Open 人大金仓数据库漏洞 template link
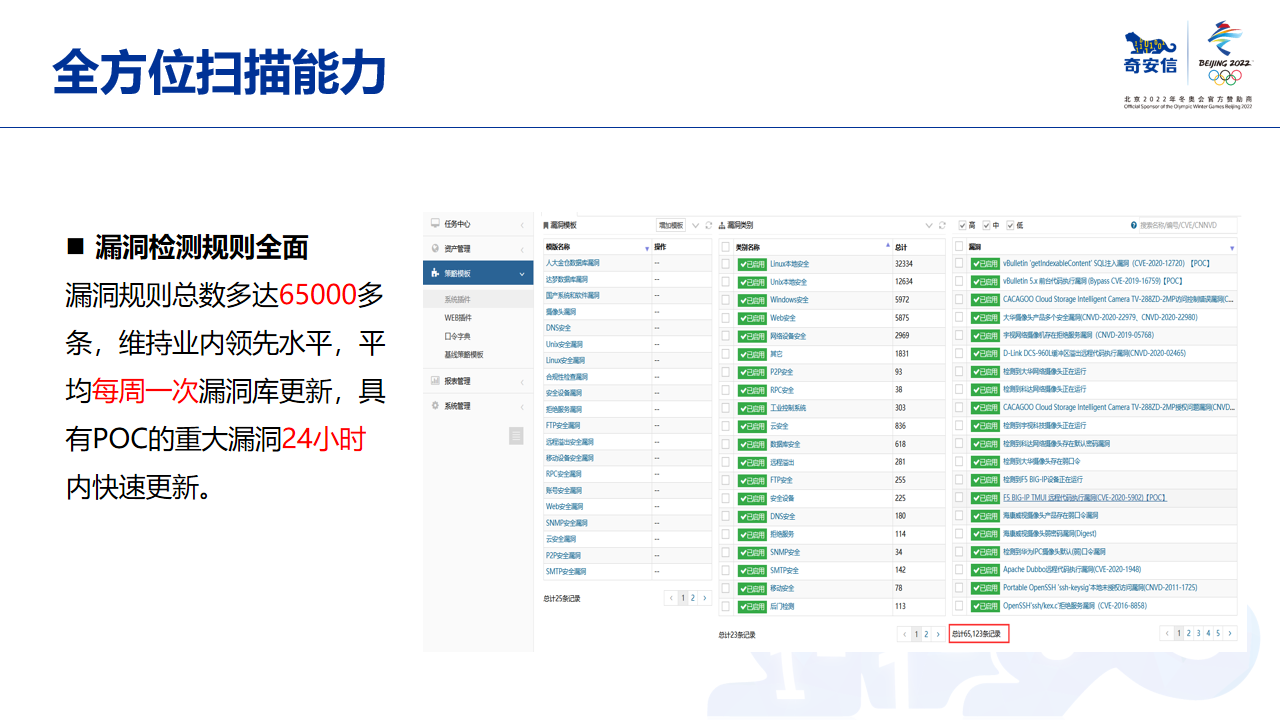Viewport: 1280px width, 720px height. tap(574, 263)
